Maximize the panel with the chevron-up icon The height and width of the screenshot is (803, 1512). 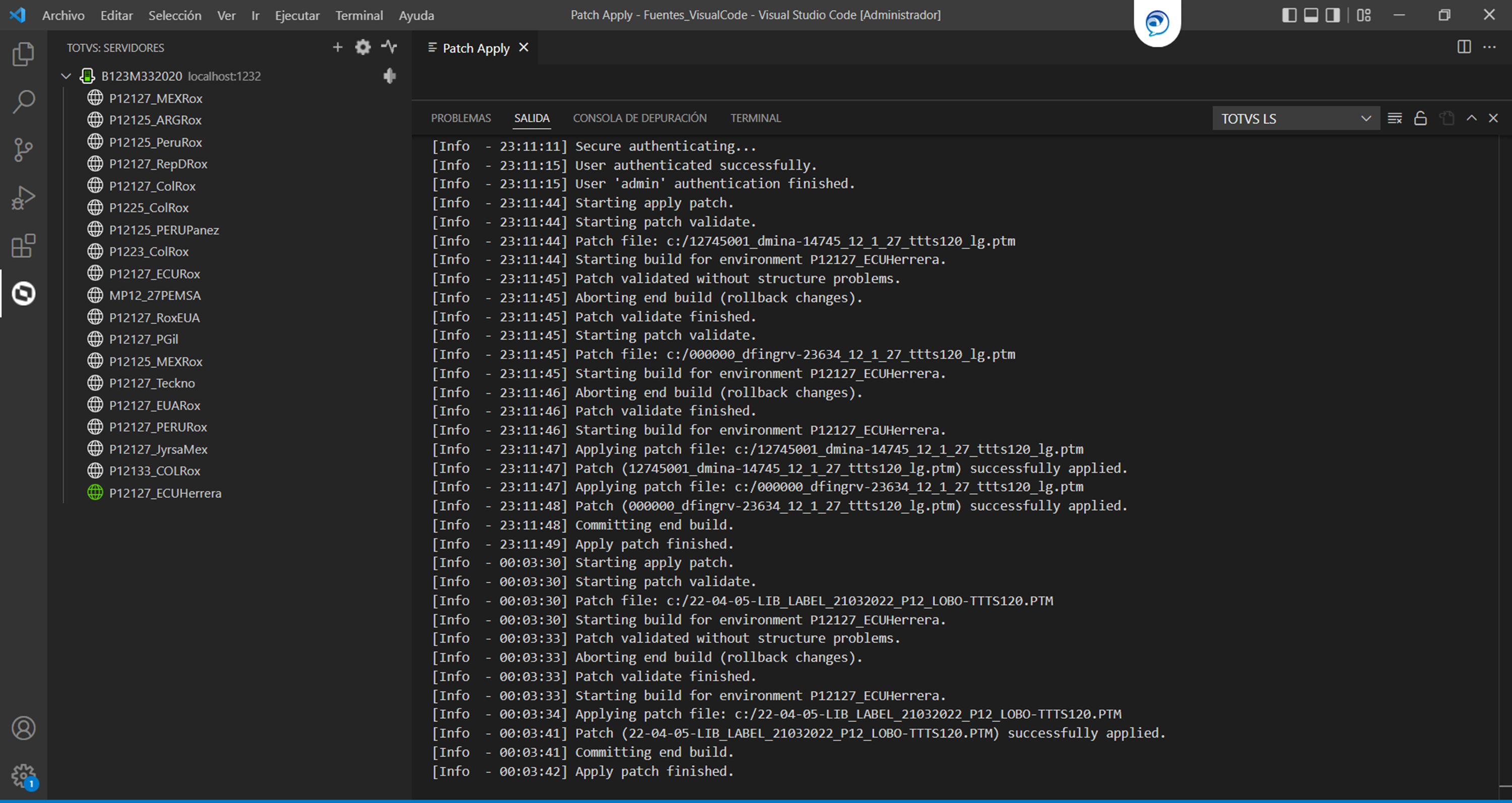(1472, 118)
